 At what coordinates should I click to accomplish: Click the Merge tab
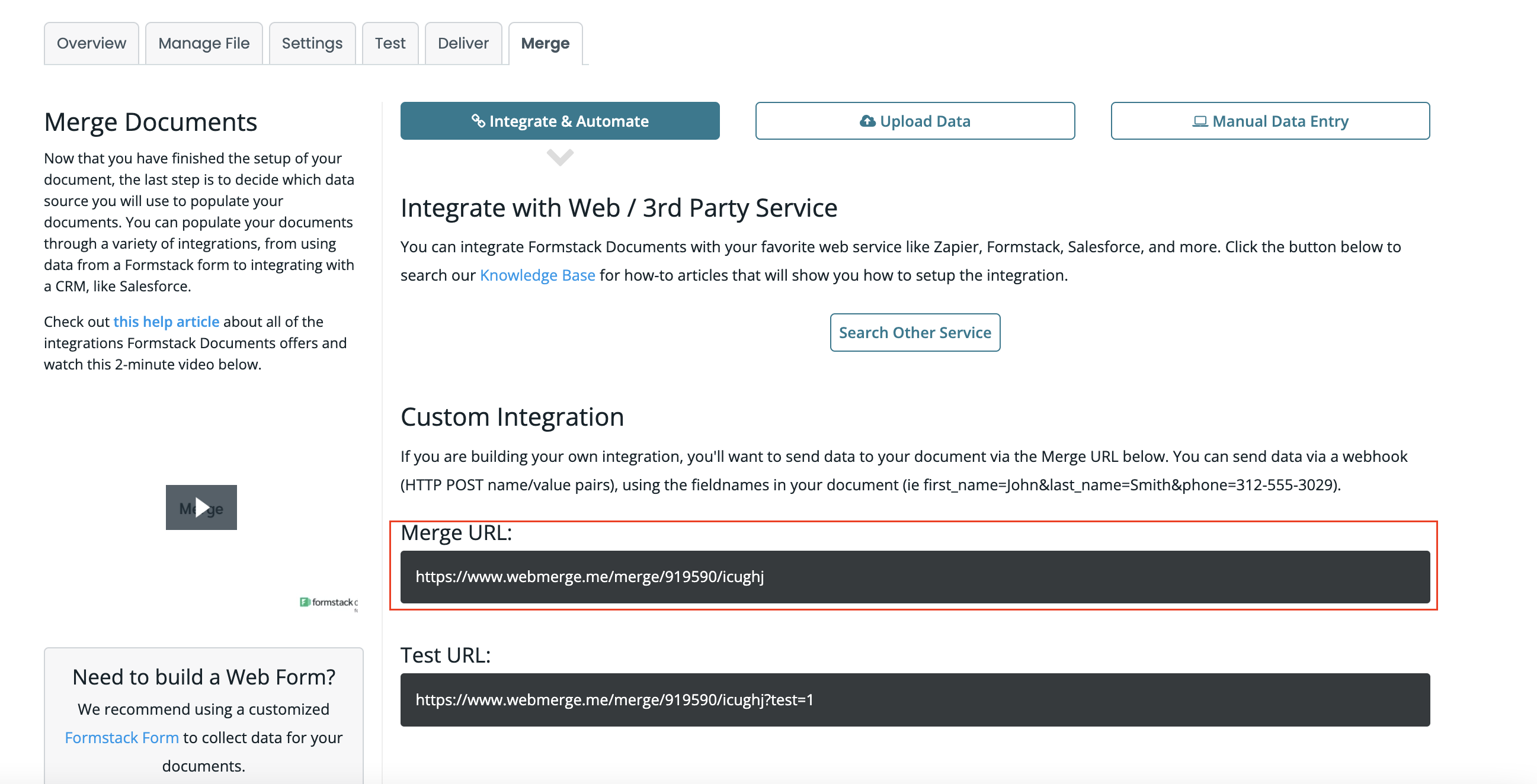pyautogui.click(x=545, y=43)
